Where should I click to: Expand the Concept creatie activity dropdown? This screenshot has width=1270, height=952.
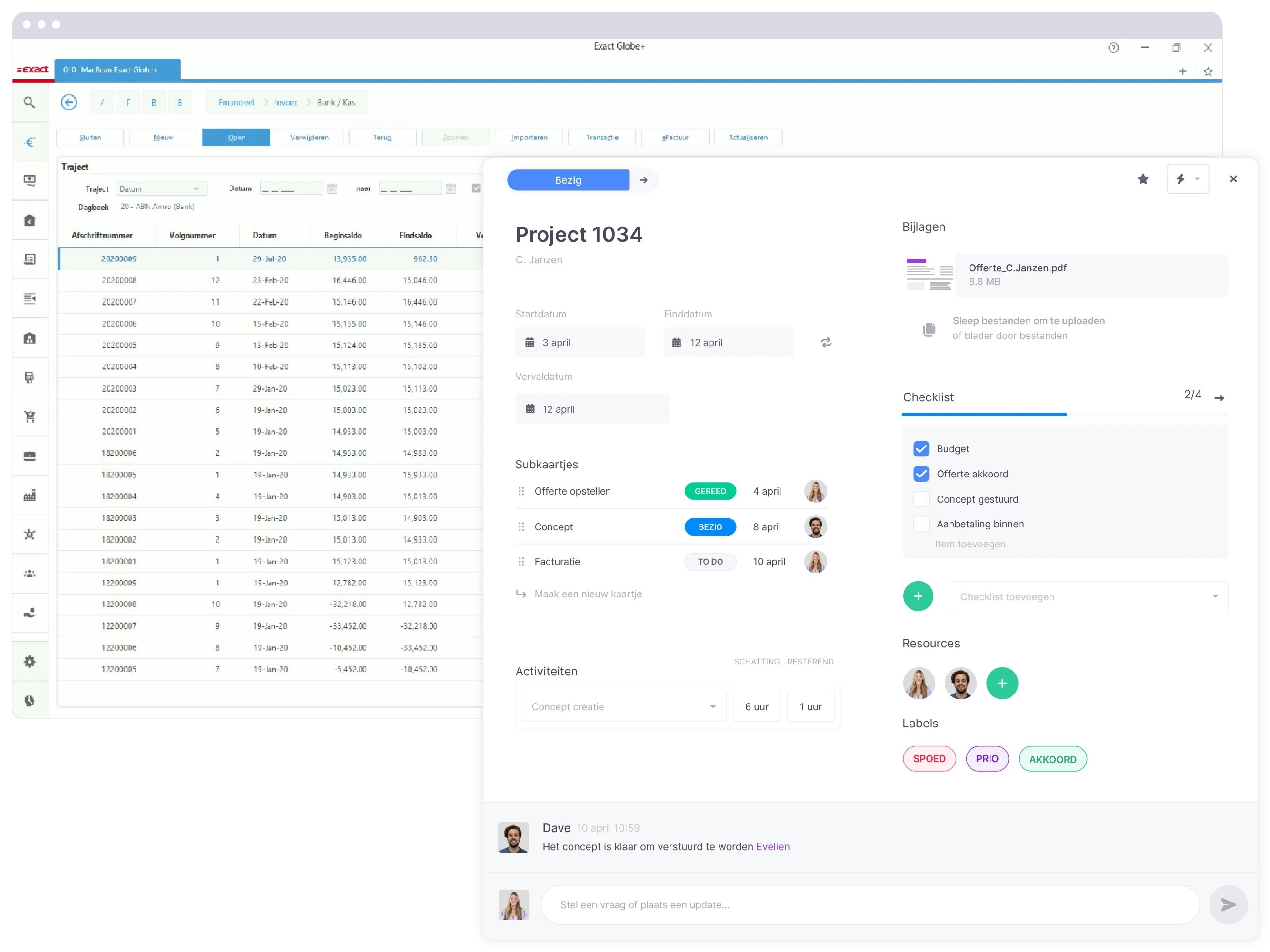point(711,708)
